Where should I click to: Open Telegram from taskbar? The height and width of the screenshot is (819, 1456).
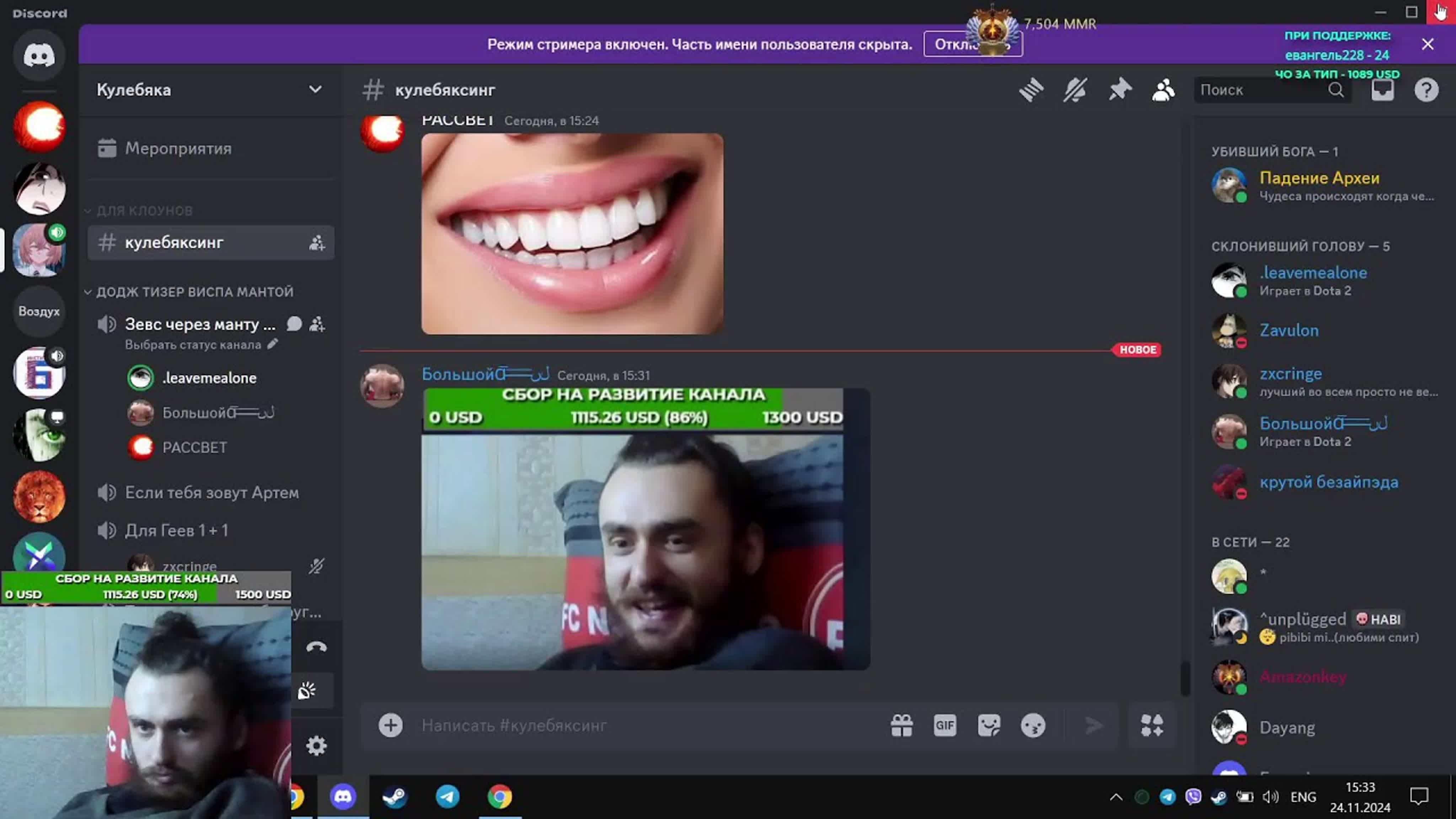pyautogui.click(x=448, y=797)
